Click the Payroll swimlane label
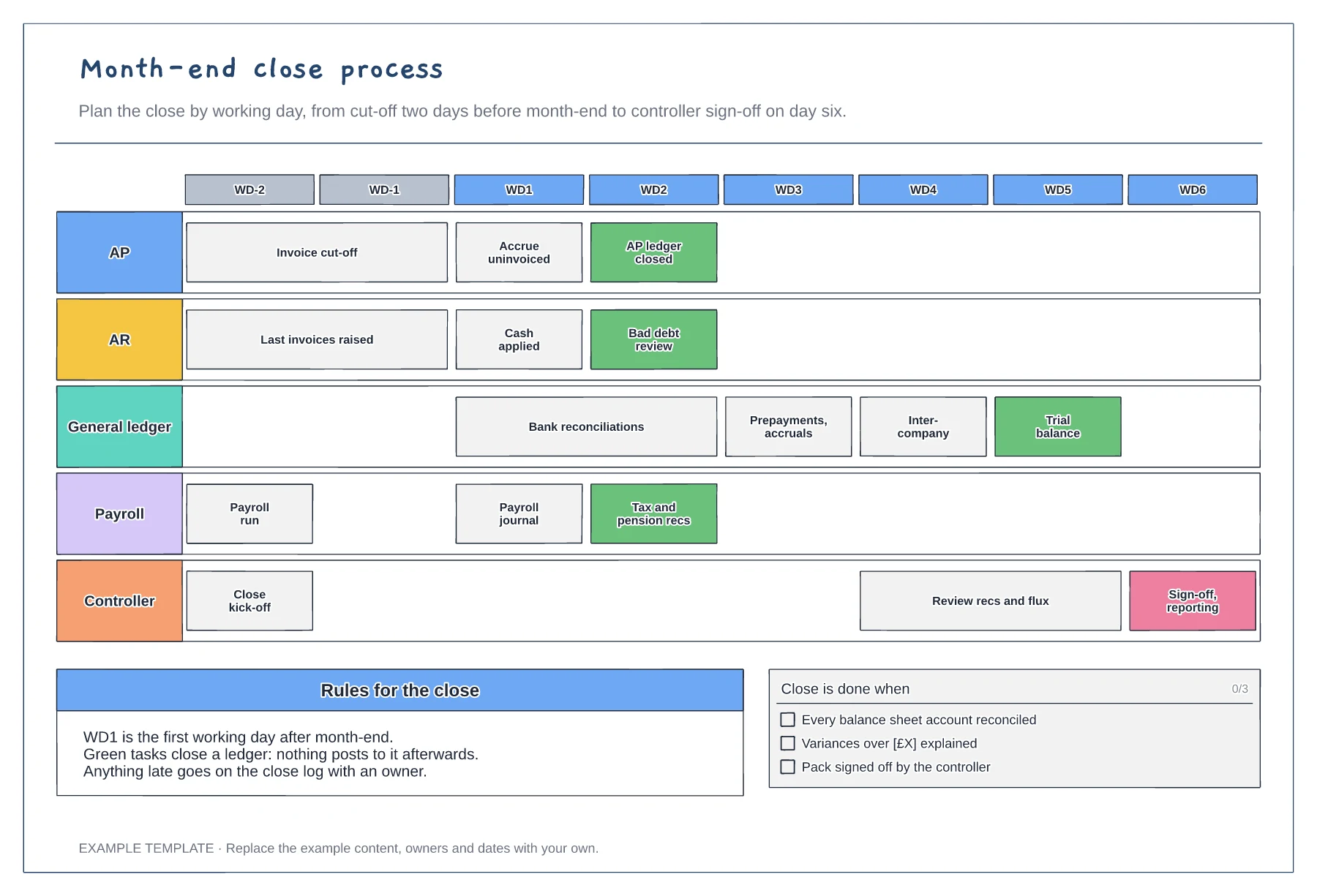Screen dimensions: 1317x896 click(119, 513)
